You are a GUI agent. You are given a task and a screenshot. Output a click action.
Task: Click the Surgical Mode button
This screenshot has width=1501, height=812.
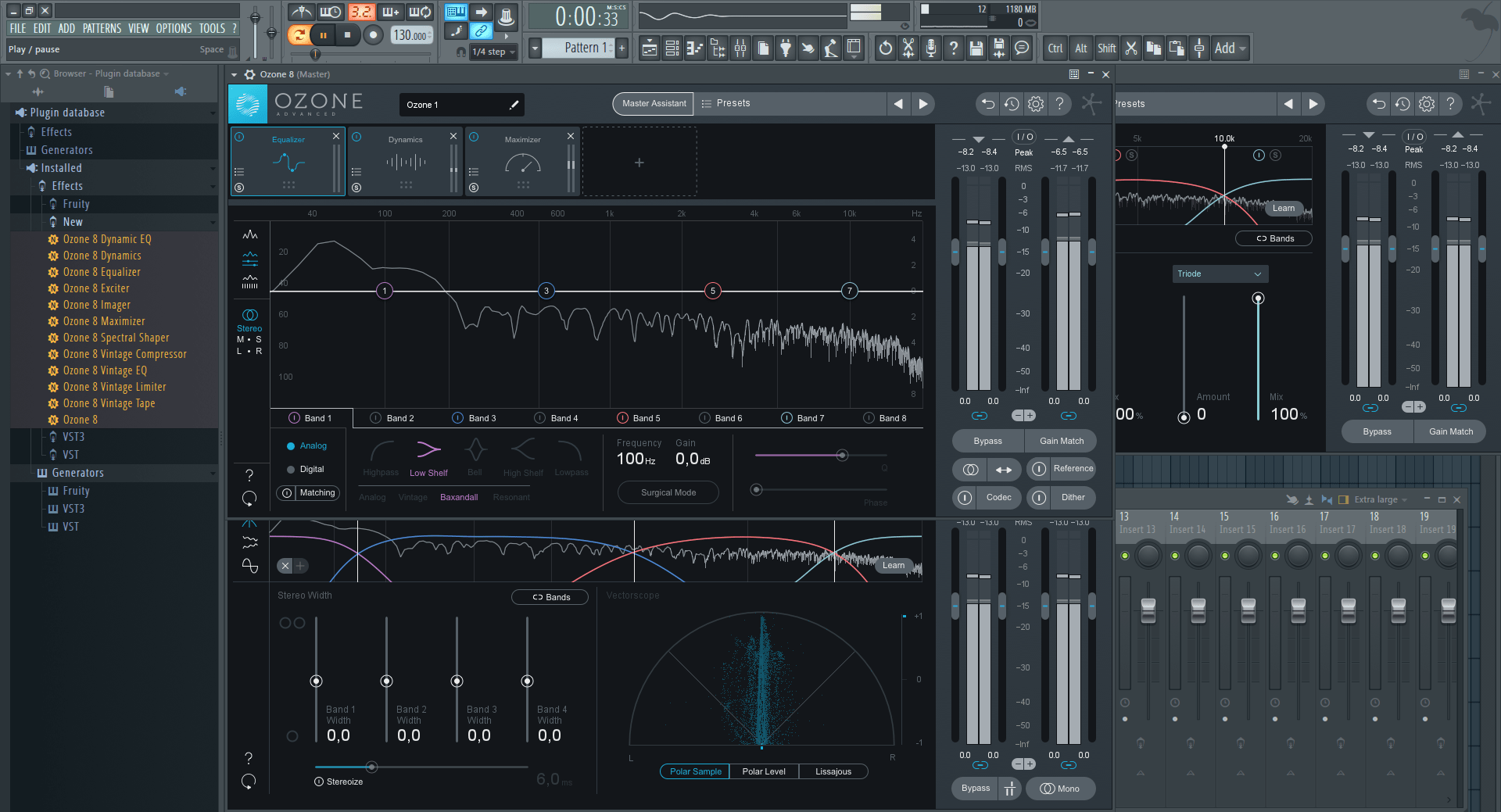[668, 492]
